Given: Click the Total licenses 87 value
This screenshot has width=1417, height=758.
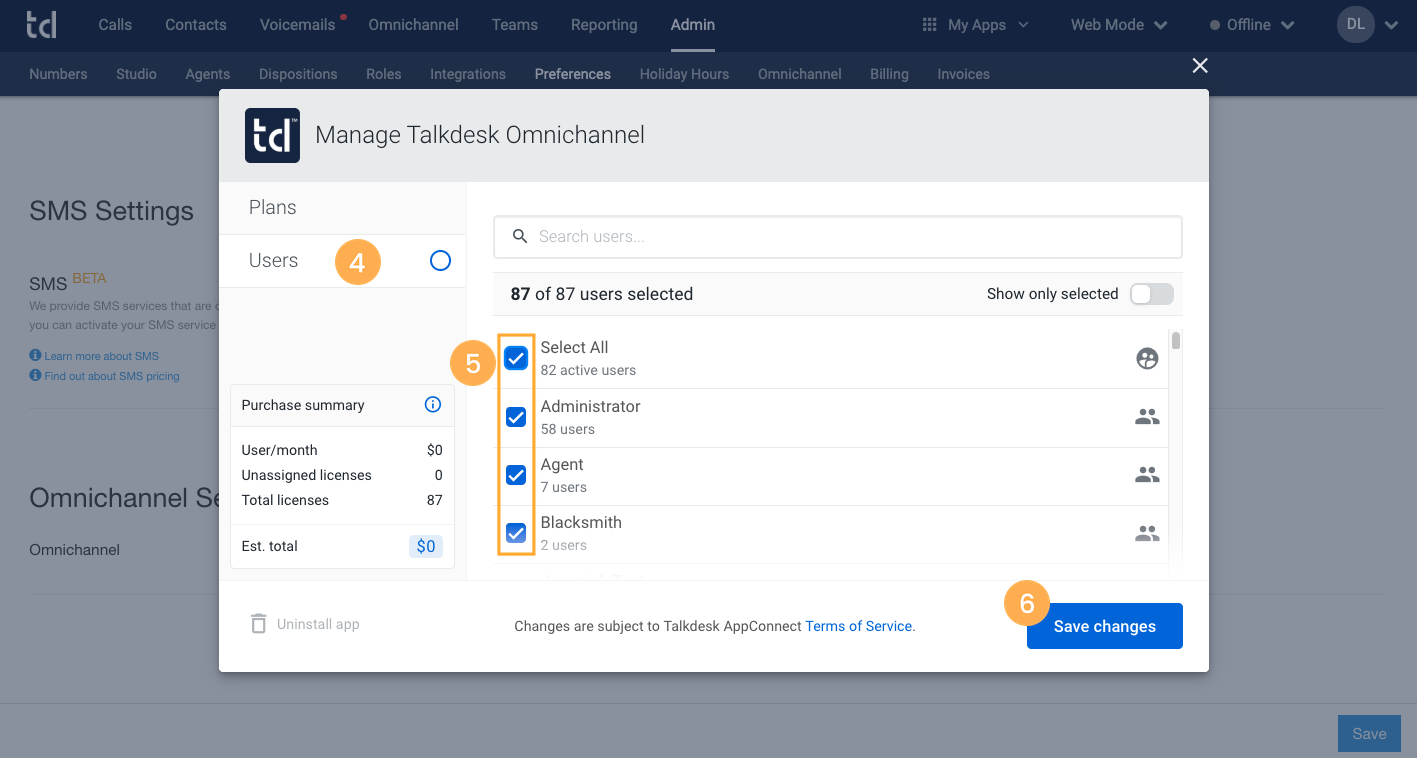Looking at the screenshot, I should pos(434,500).
